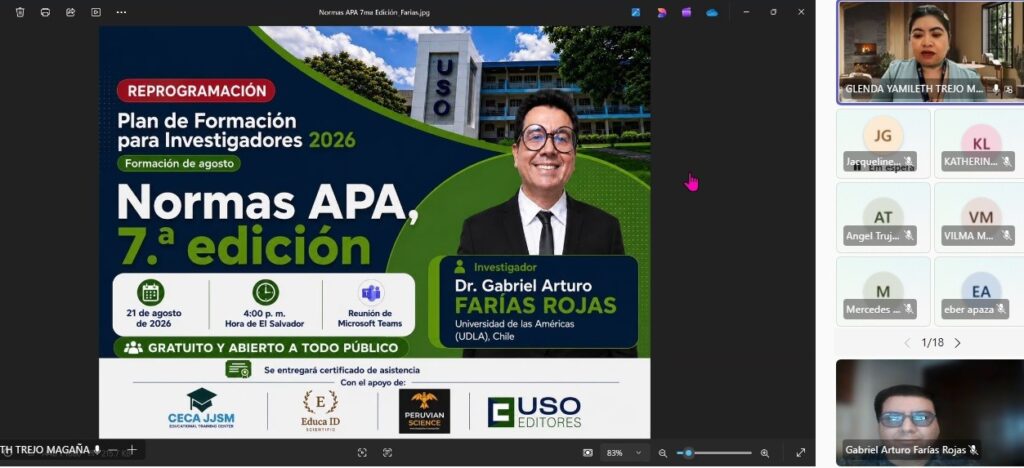Viewport: 1024px width, 468px height.
Task: Open the three-dot more options menu
Action: (x=121, y=12)
